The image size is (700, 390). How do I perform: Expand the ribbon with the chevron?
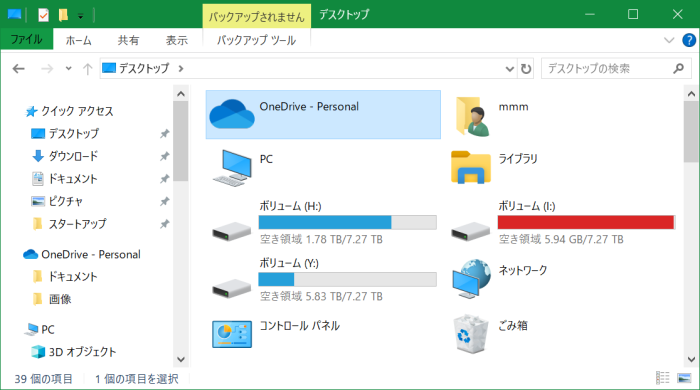coord(669,40)
